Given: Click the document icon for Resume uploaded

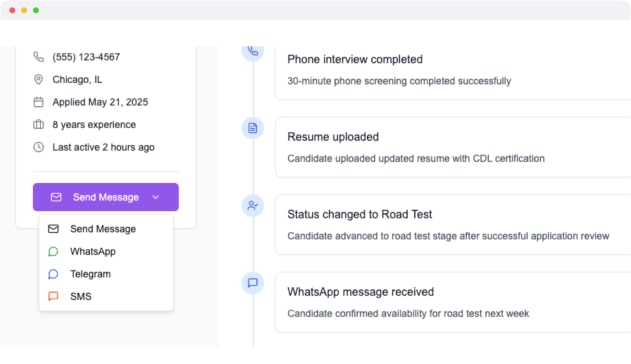Looking at the screenshot, I should coord(253,128).
